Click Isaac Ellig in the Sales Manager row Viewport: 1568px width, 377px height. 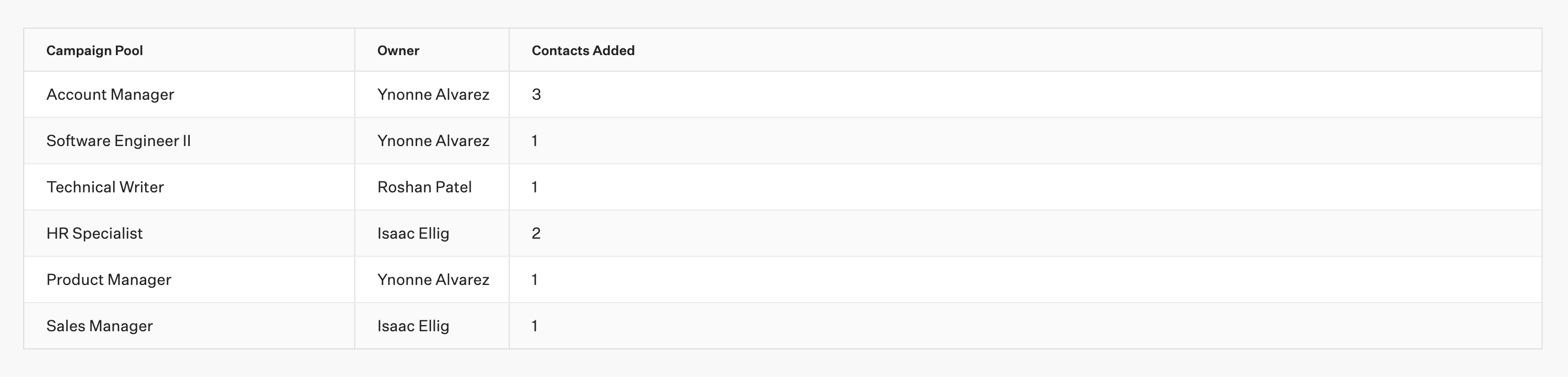(413, 325)
